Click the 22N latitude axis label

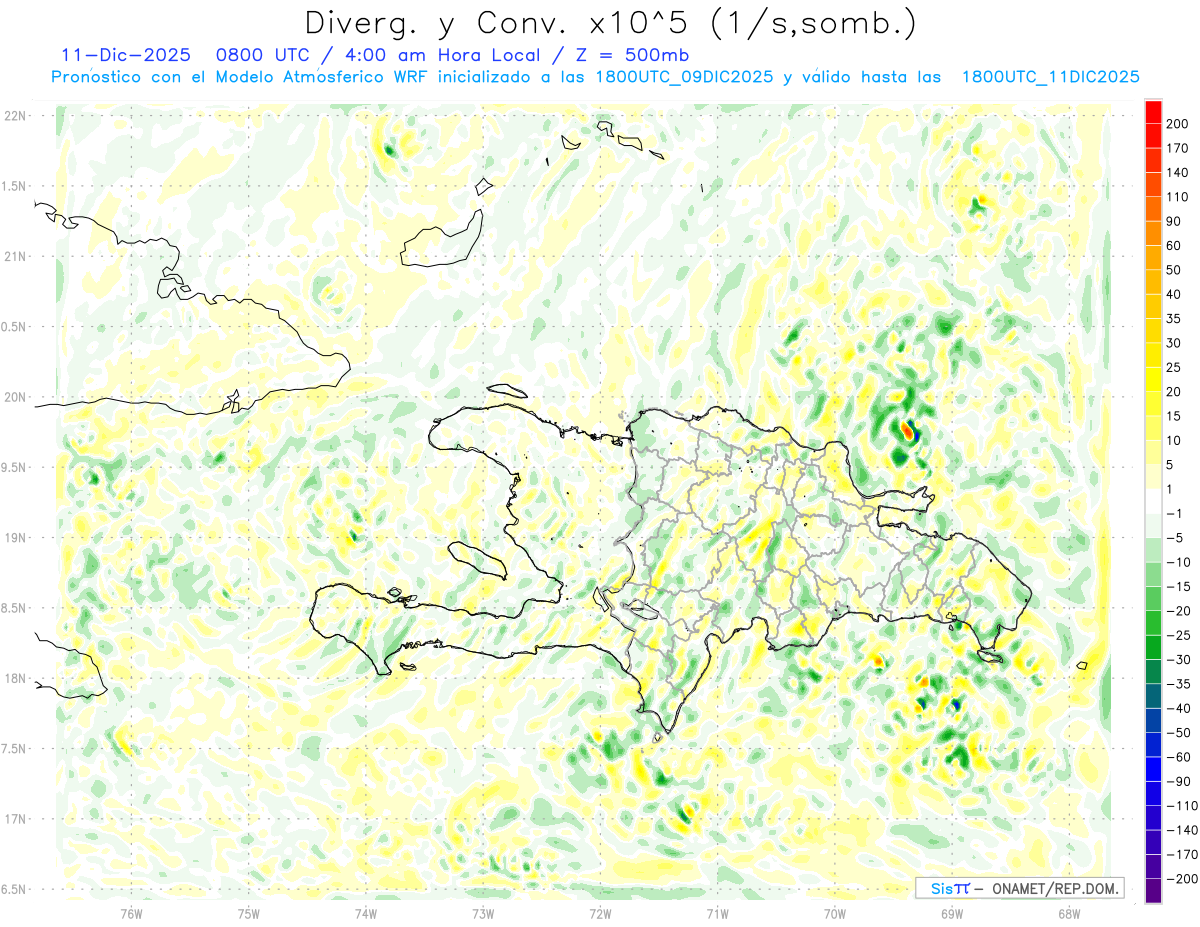pyautogui.click(x=15, y=115)
